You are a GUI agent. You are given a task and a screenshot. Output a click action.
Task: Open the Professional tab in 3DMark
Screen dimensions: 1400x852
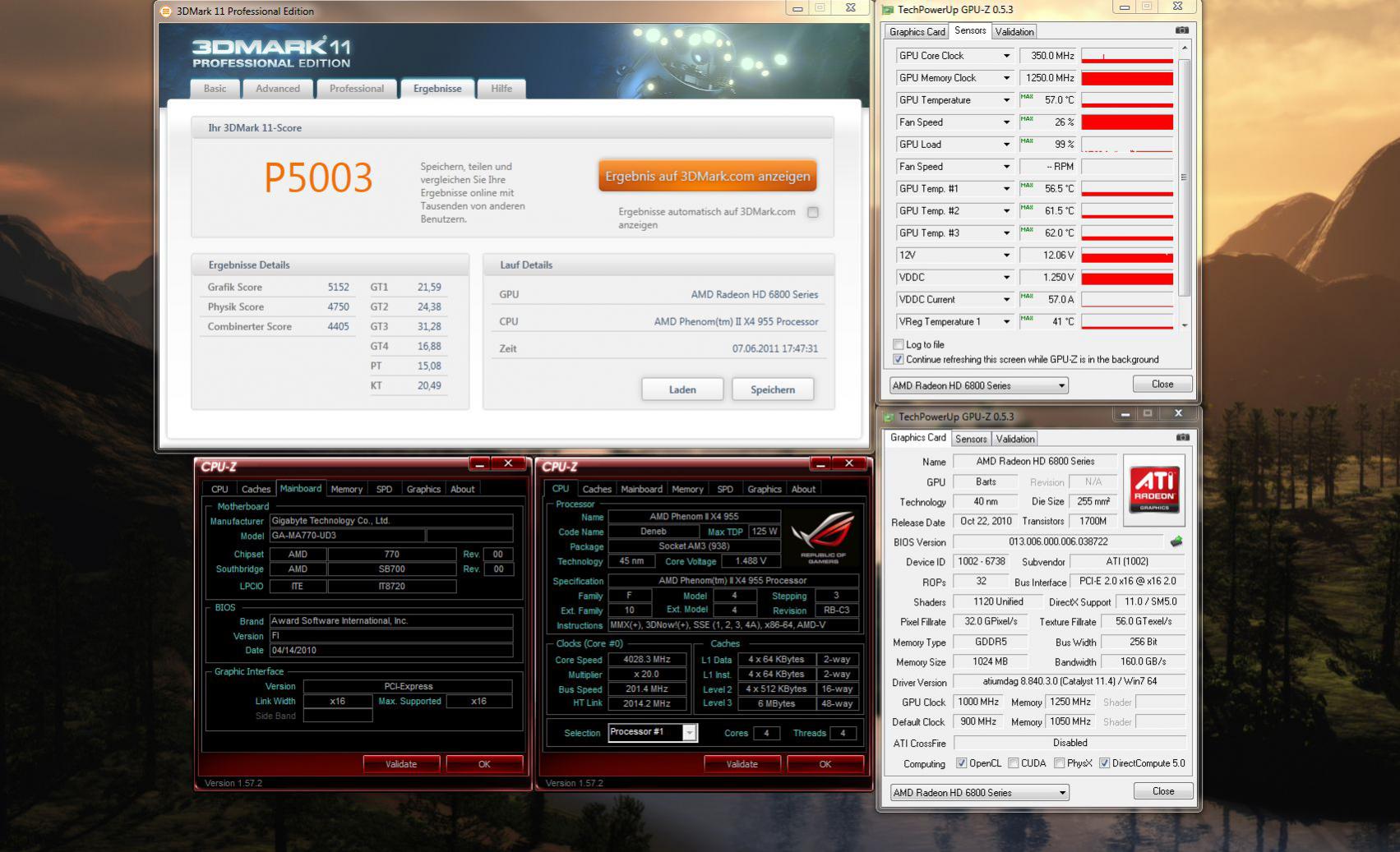(357, 89)
